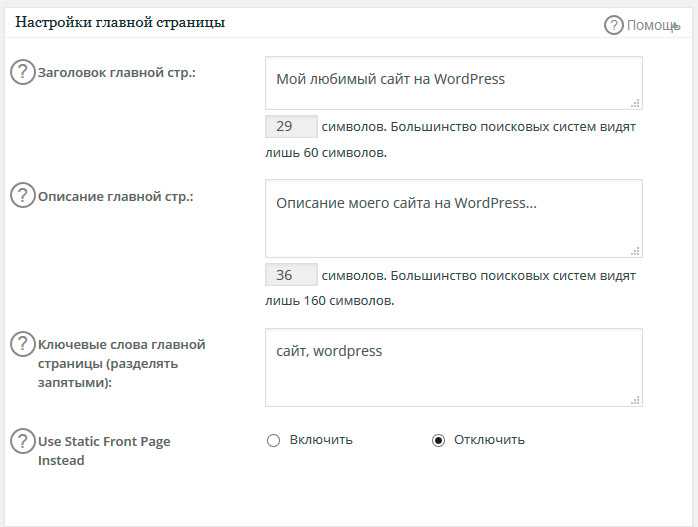698x527 pixels.
Task: Click the 'лишь 160 символов.' hint text
Action: (x=330, y=301)
